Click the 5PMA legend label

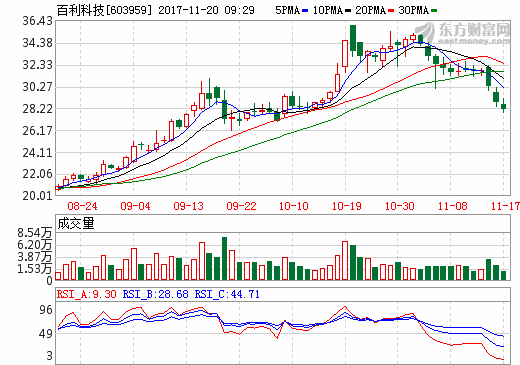click(287, 10)
